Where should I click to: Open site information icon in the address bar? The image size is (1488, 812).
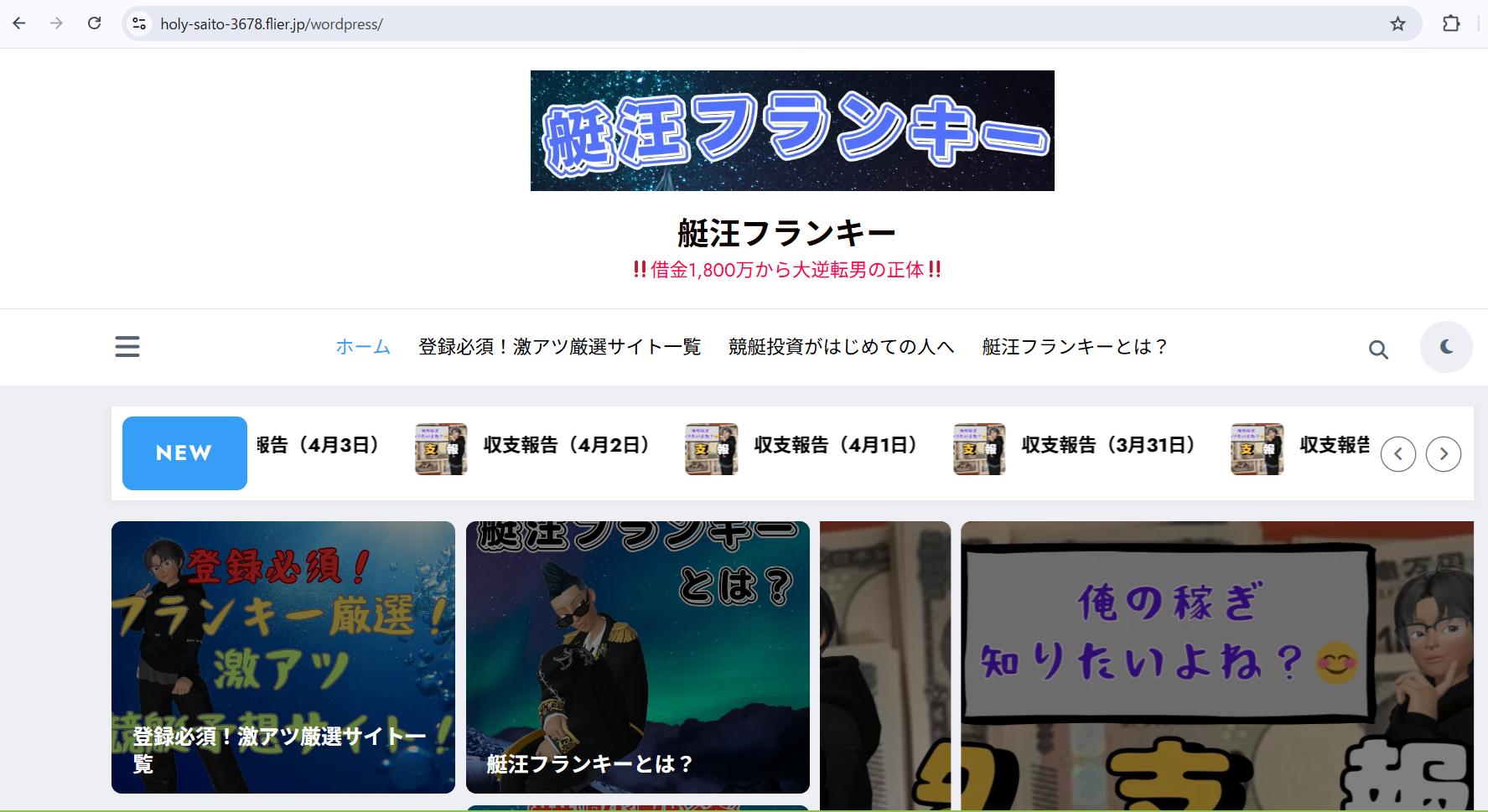(138, 23)
